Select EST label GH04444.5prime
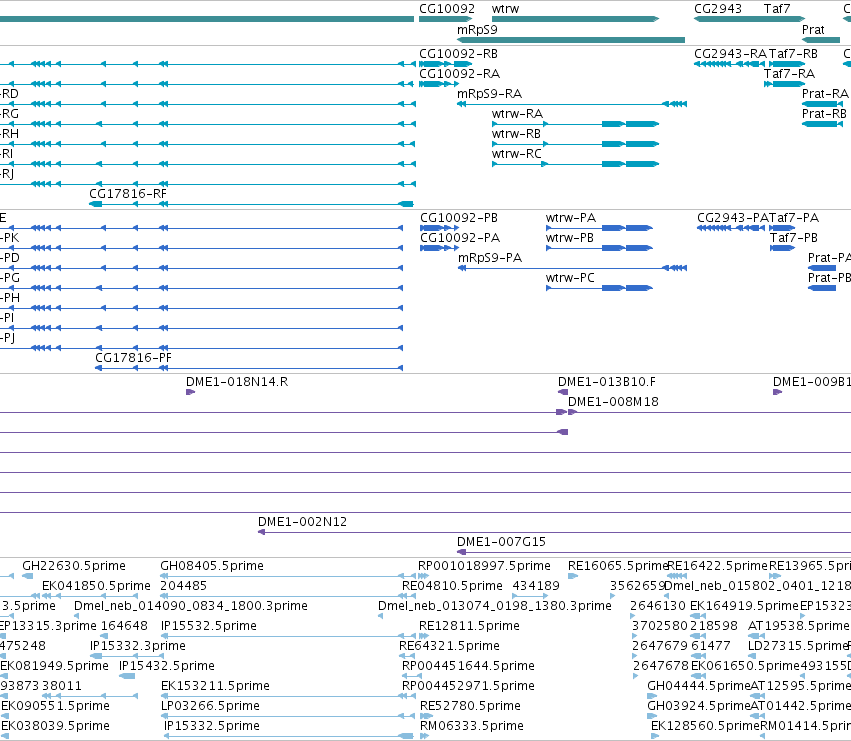The image size is (851, 741). (x=698, y=686)
